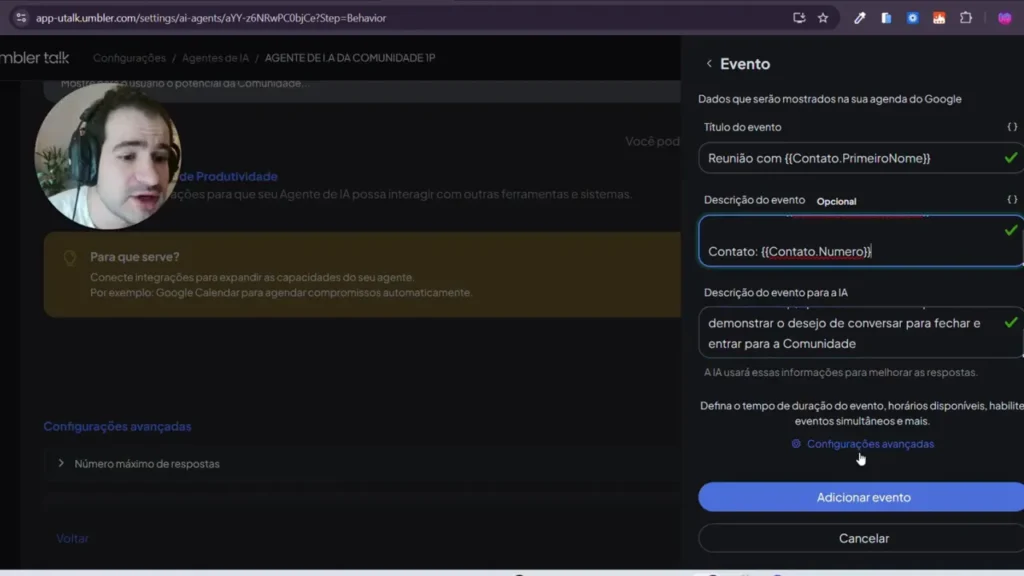
Task: Open the blue gear extension icon
Action: point(912,18)
